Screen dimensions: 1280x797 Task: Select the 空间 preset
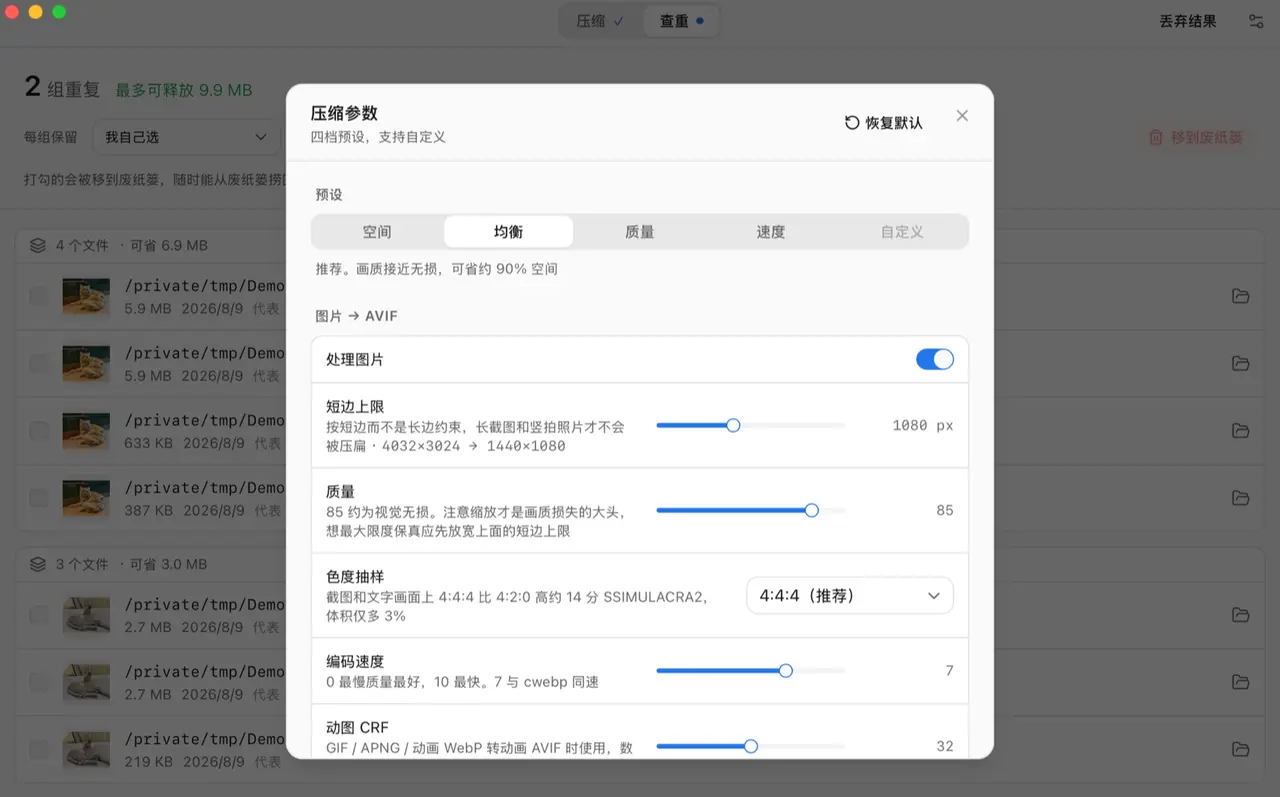(x=377, y=232)
